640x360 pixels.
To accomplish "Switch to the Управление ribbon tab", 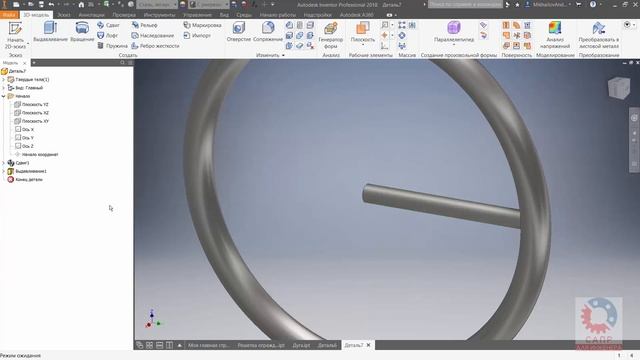I will click(197, 15).
